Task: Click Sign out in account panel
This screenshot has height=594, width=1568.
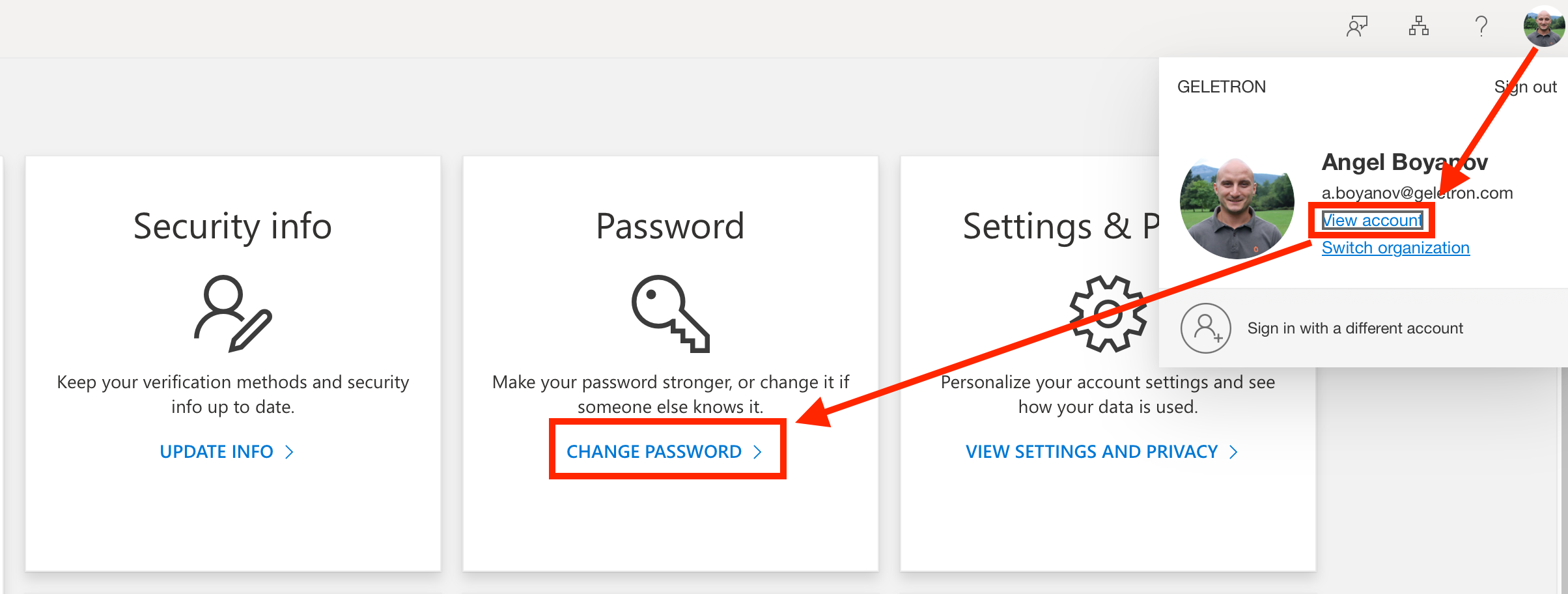Action: (x=1525, y=87)
